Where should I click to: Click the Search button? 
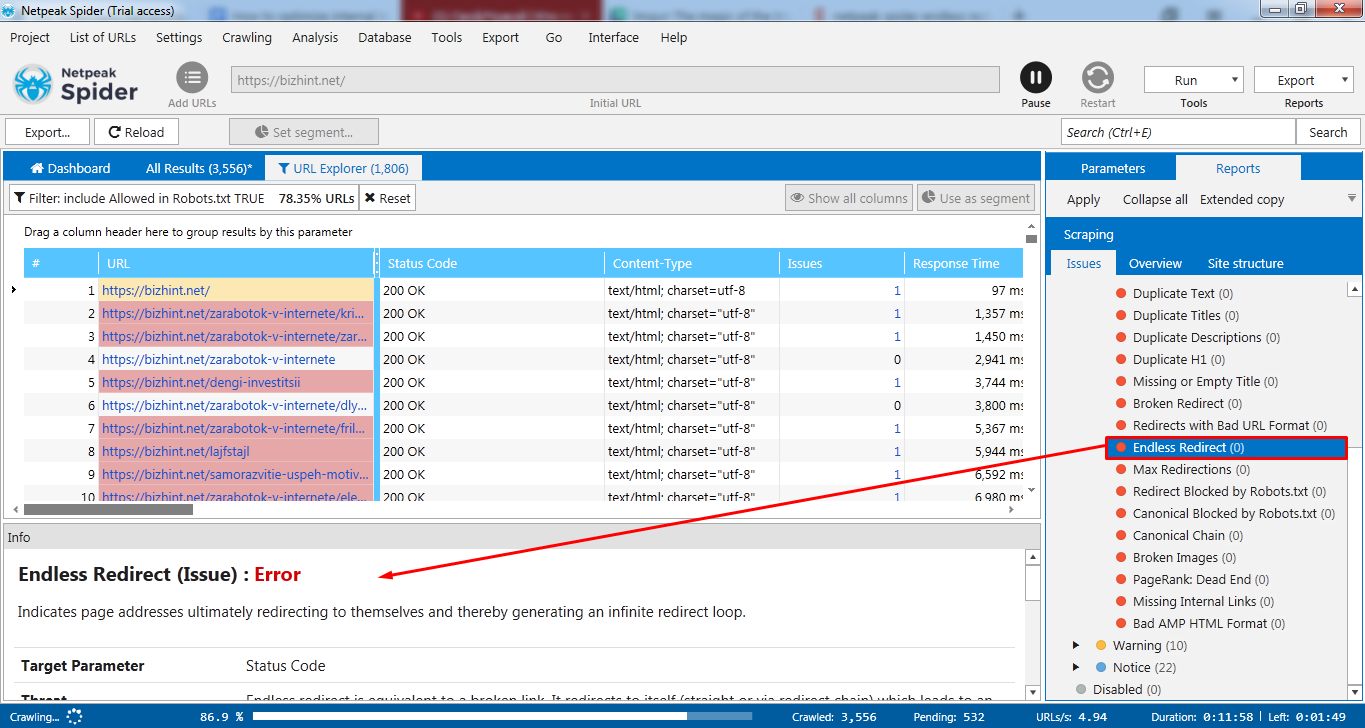point(1328,132)
